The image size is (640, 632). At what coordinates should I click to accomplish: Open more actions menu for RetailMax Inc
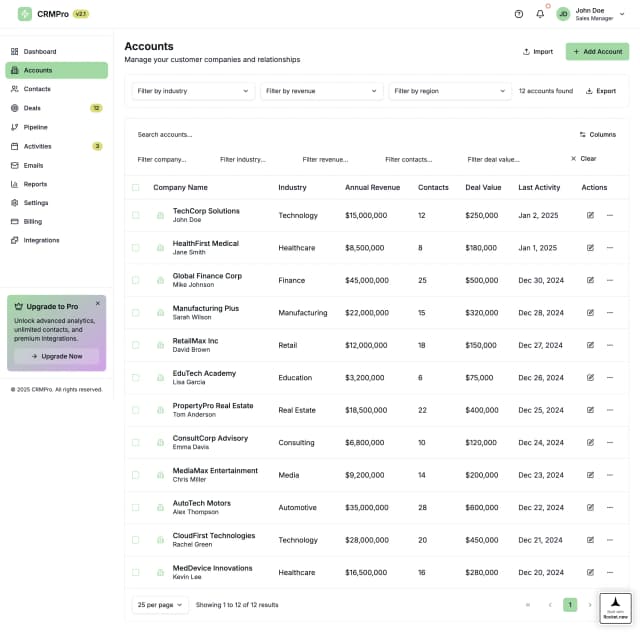point(609,345)
